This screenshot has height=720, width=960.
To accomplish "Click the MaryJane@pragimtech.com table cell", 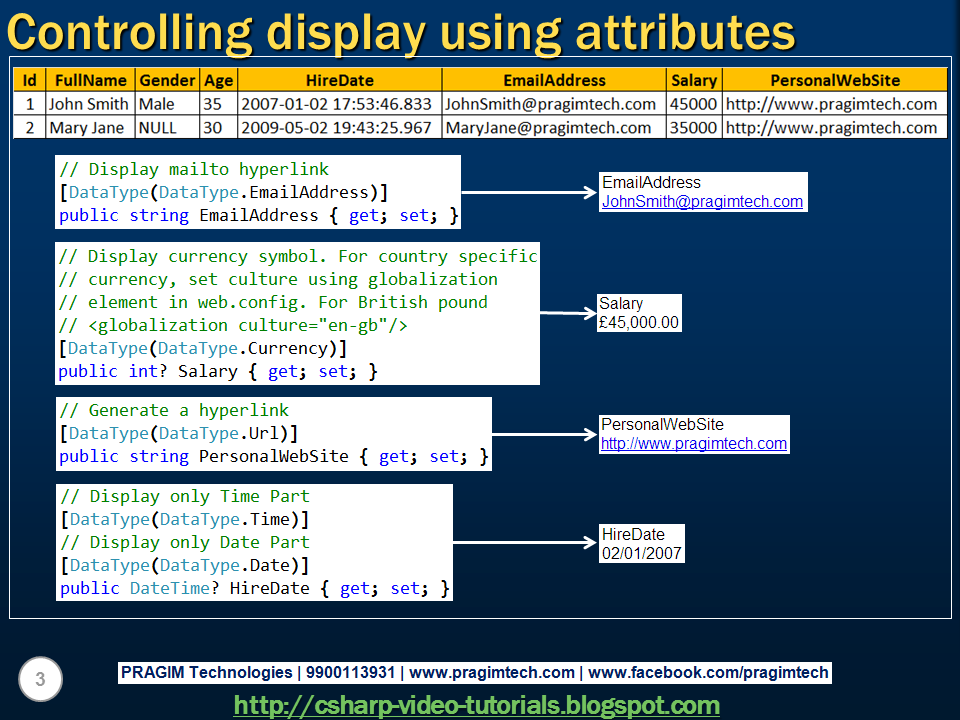I will [554, 127].
